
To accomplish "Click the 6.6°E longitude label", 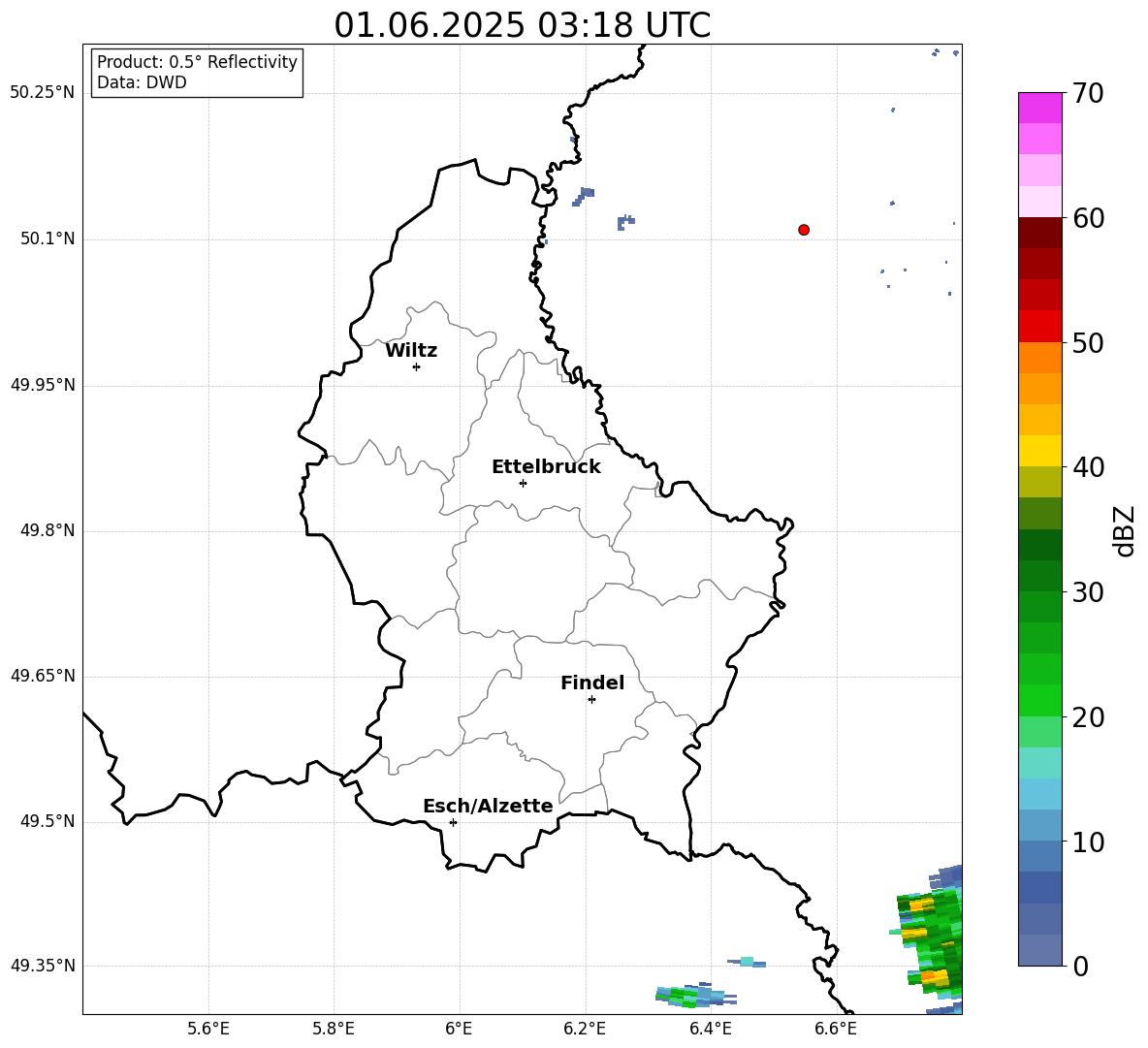I will pos(836,1029).
